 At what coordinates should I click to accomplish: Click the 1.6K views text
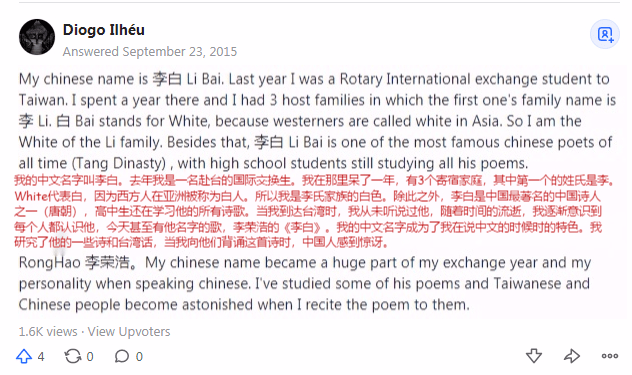[x=48, y=331]
